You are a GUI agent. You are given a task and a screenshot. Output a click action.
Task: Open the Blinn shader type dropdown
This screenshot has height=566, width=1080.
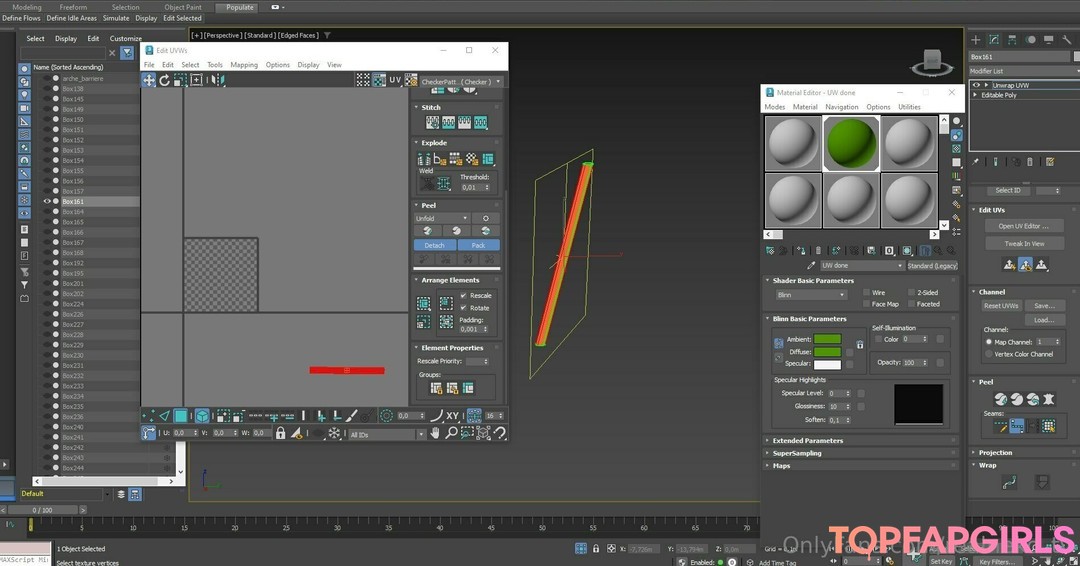(x=811, y=295)
